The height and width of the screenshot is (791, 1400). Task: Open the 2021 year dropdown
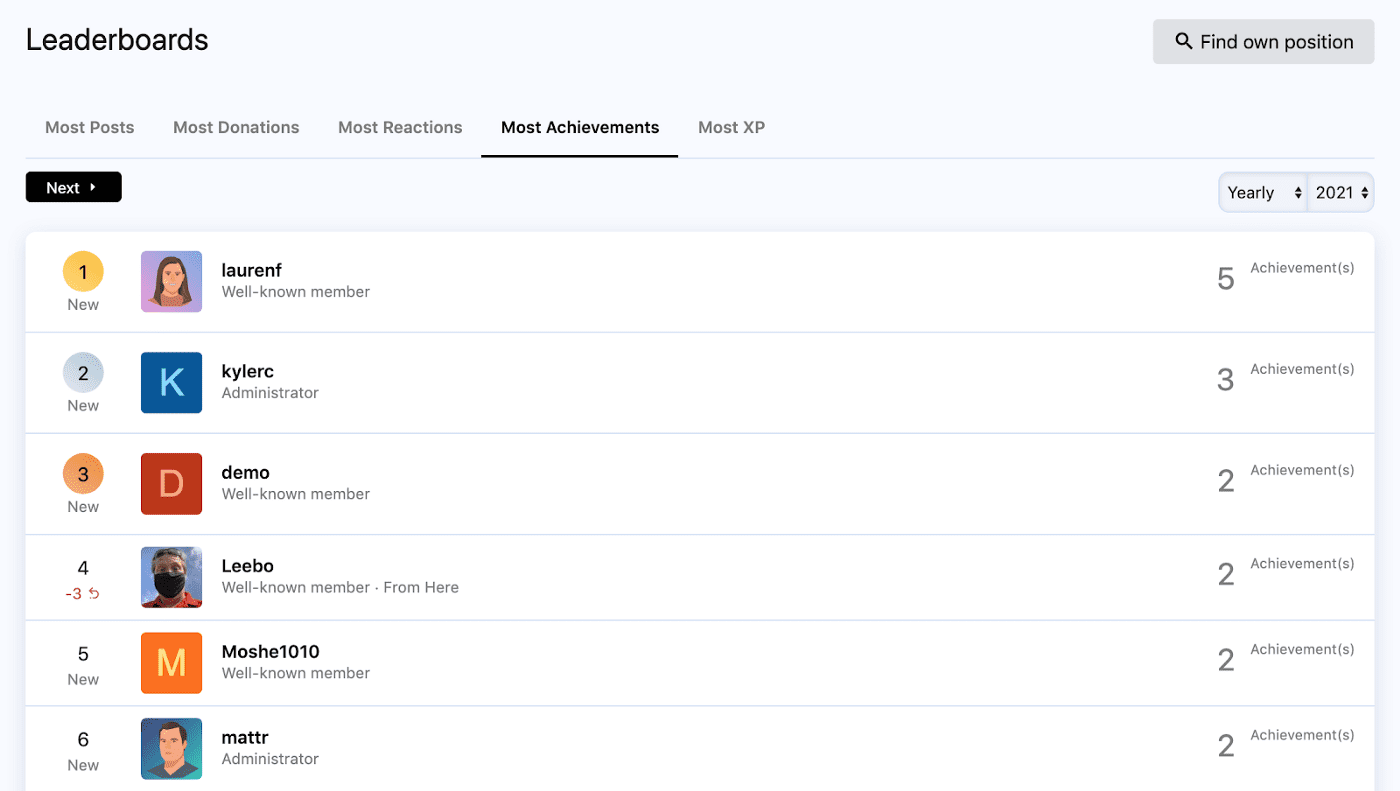coord(1341,192)
